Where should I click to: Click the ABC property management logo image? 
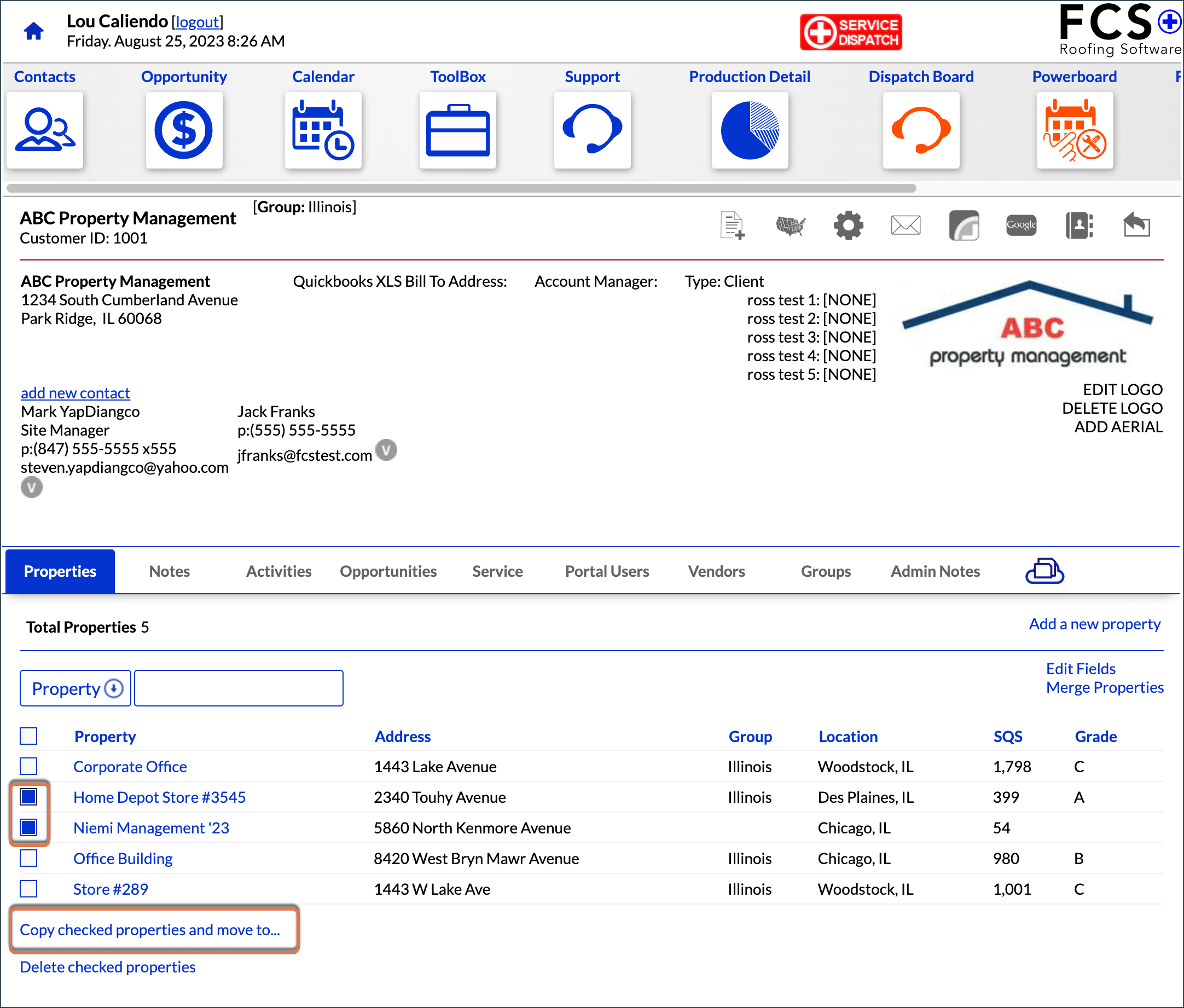pos(1028,325)
